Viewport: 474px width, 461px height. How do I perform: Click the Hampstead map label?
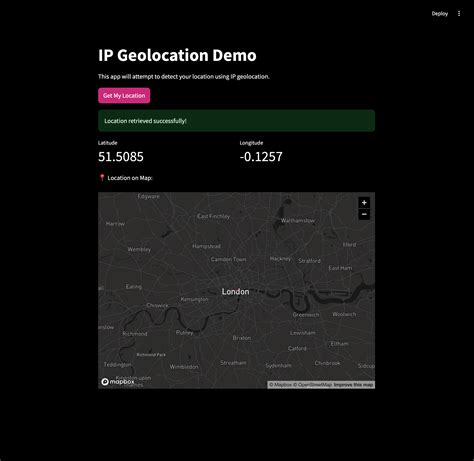[206, 246]
